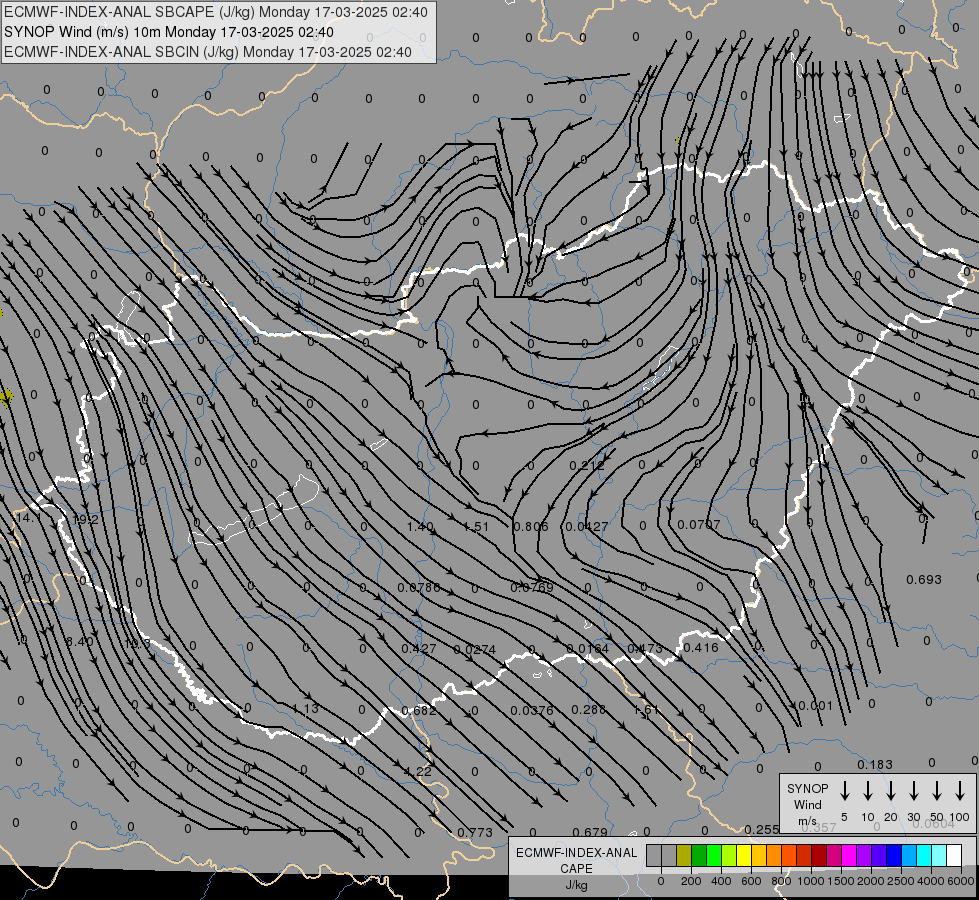Click the 0.0769 CAPE value on map
This screenshot has width=979, height=900.
click(x=531, y=588)
